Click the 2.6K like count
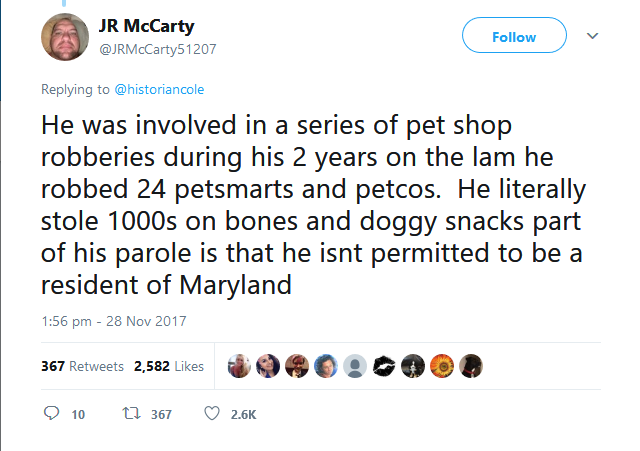 (x=243, y=415)
